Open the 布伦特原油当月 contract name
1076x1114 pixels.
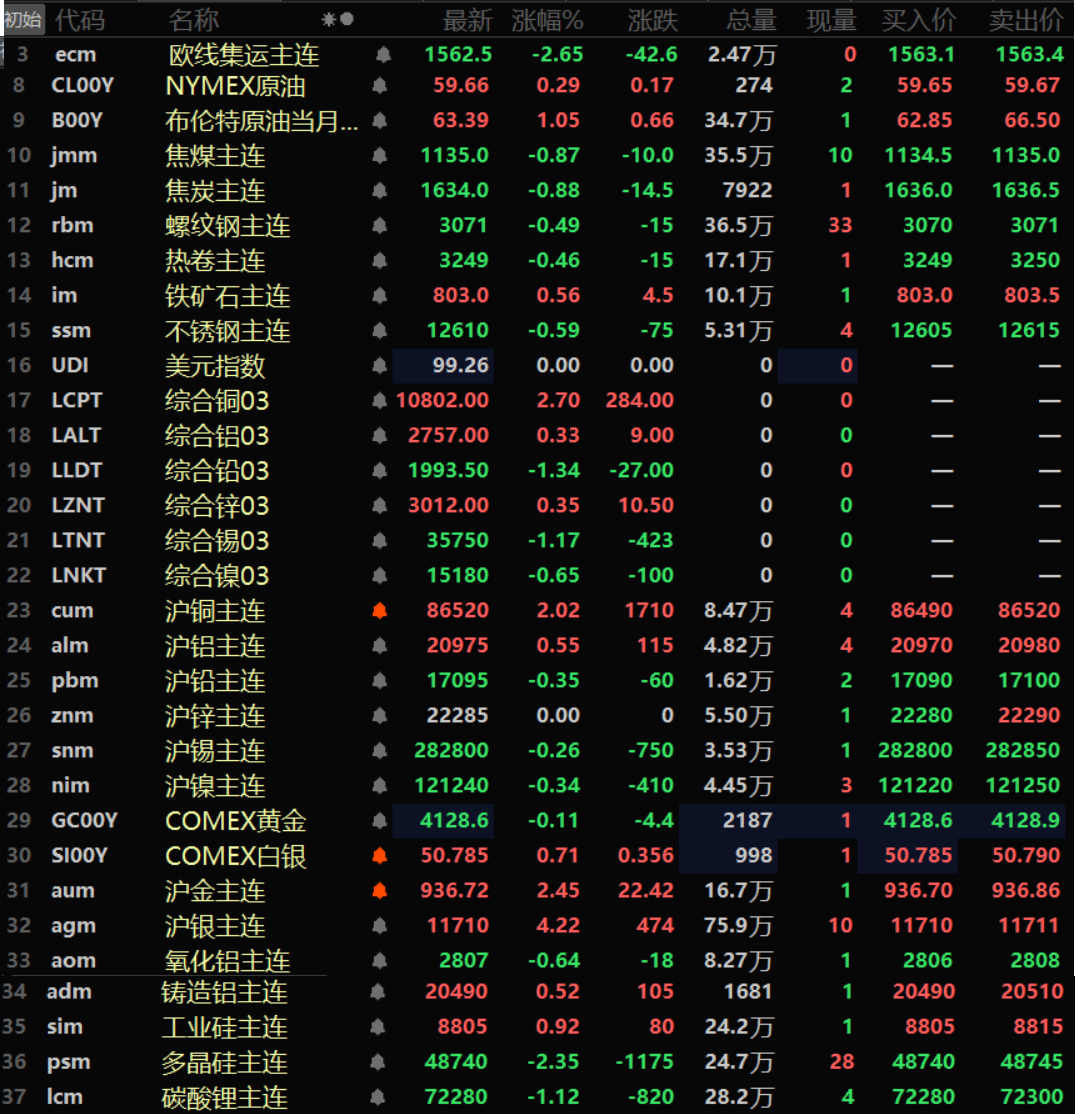pyautogui.click(x=261, y=121)
